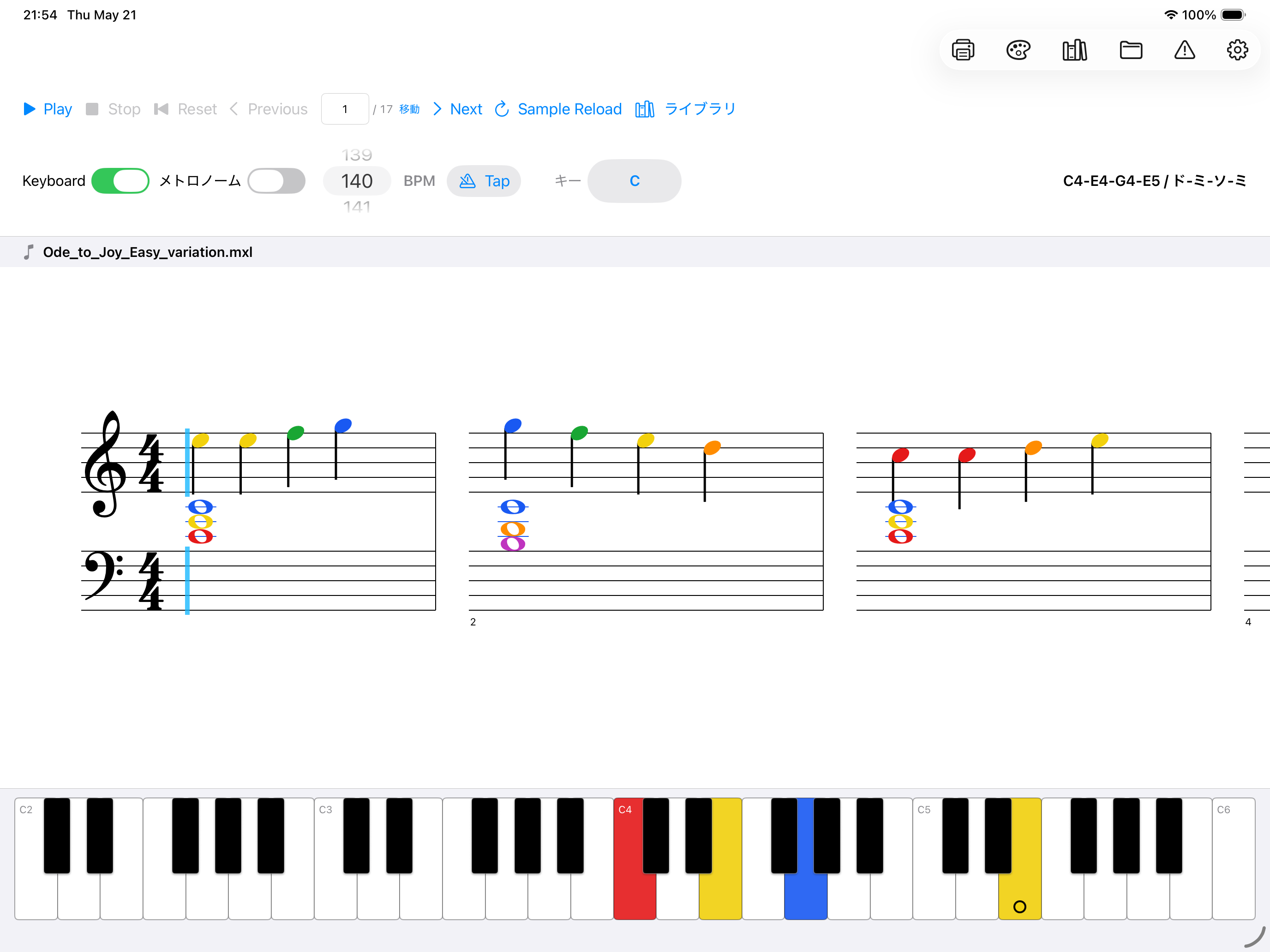Click Sample Reload

(558, 109)
